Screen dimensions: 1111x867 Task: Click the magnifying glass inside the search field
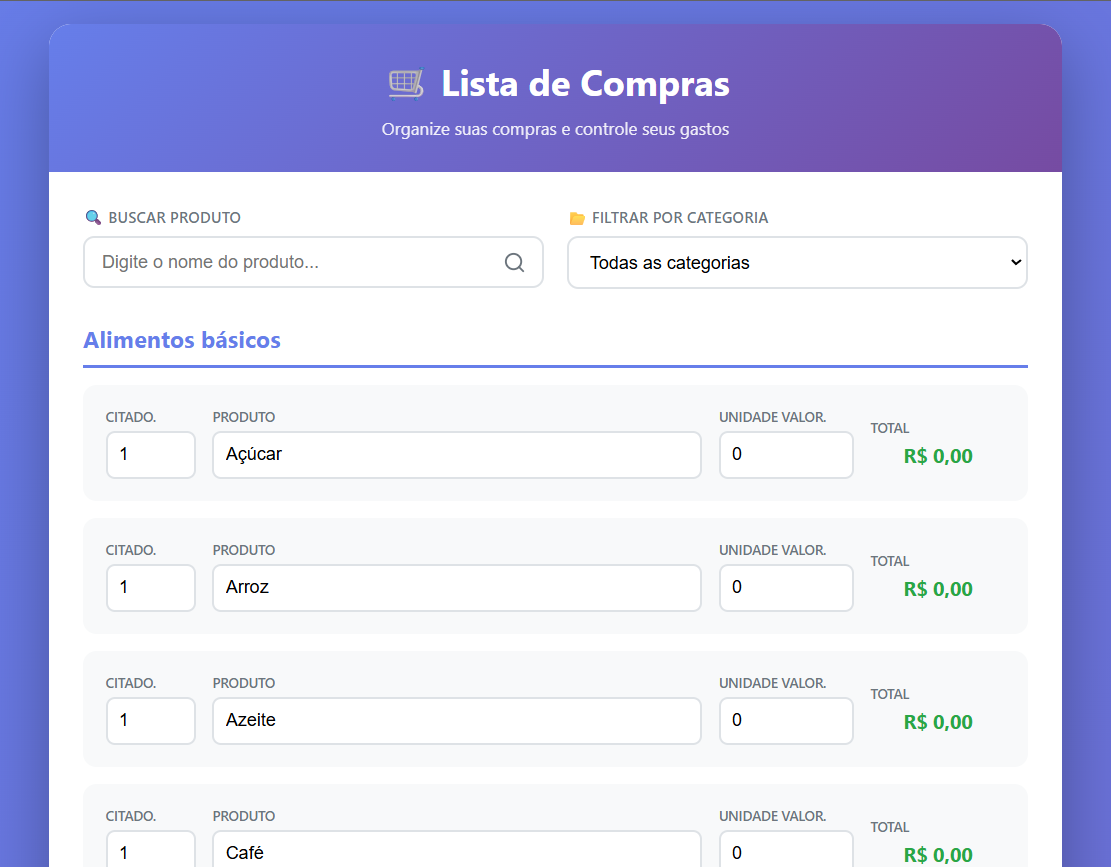(x=514, y=262)
